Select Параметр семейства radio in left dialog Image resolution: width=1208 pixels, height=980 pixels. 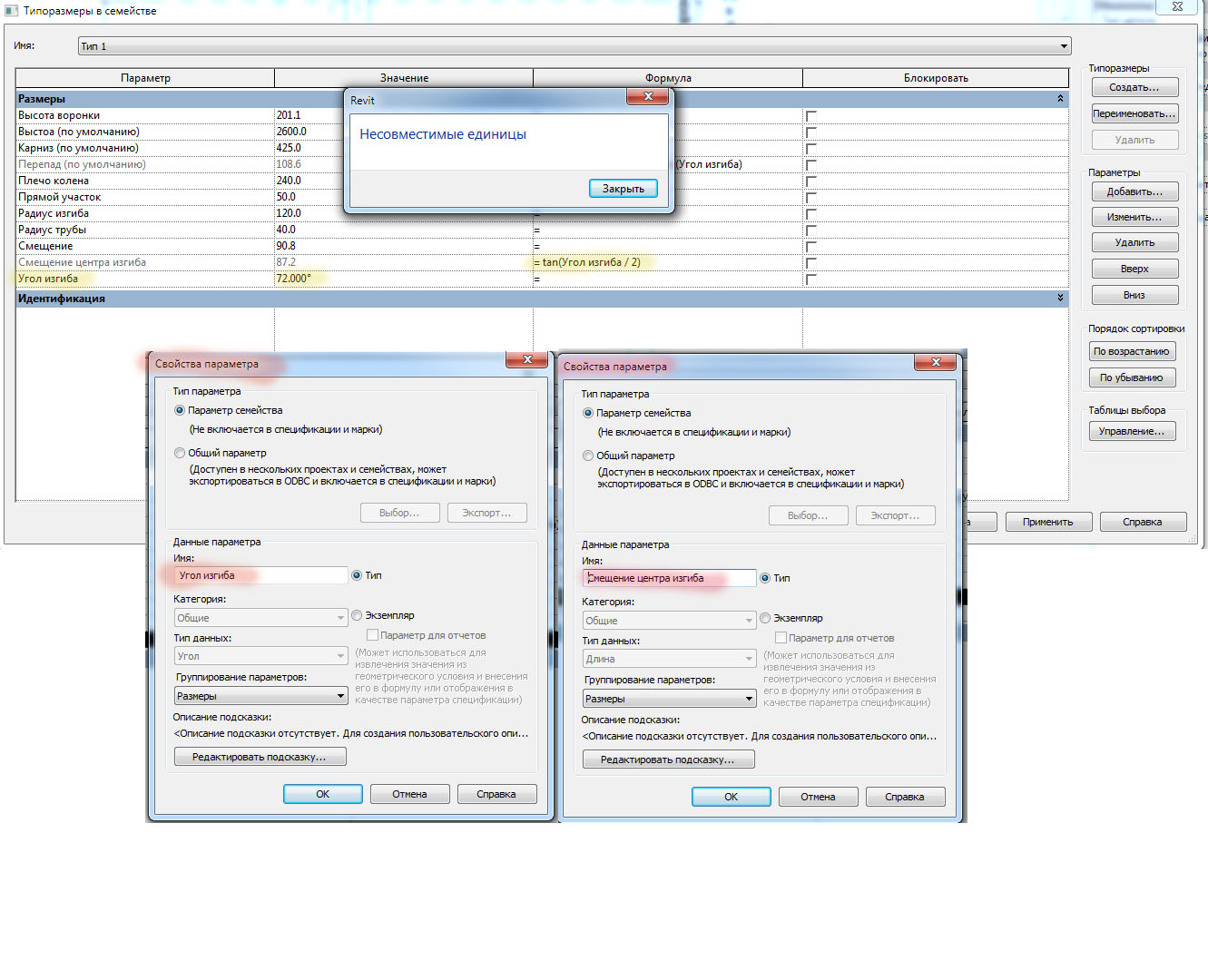pos(180,410)
